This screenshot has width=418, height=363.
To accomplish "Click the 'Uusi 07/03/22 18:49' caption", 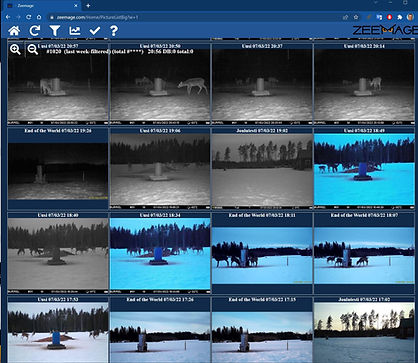I will click(364, 131).
